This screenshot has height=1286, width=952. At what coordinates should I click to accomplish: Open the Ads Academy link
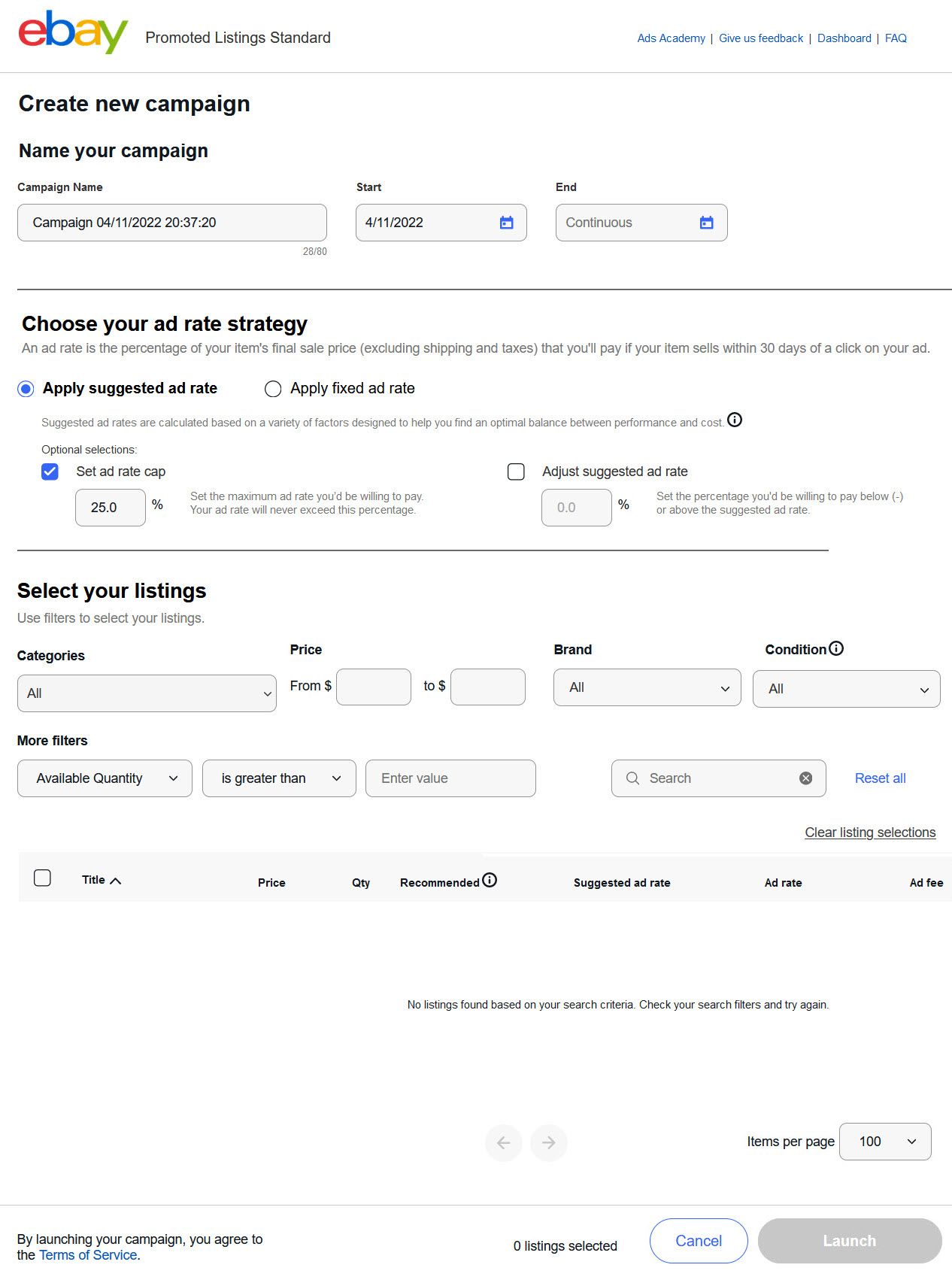click(x=671, y=38)
